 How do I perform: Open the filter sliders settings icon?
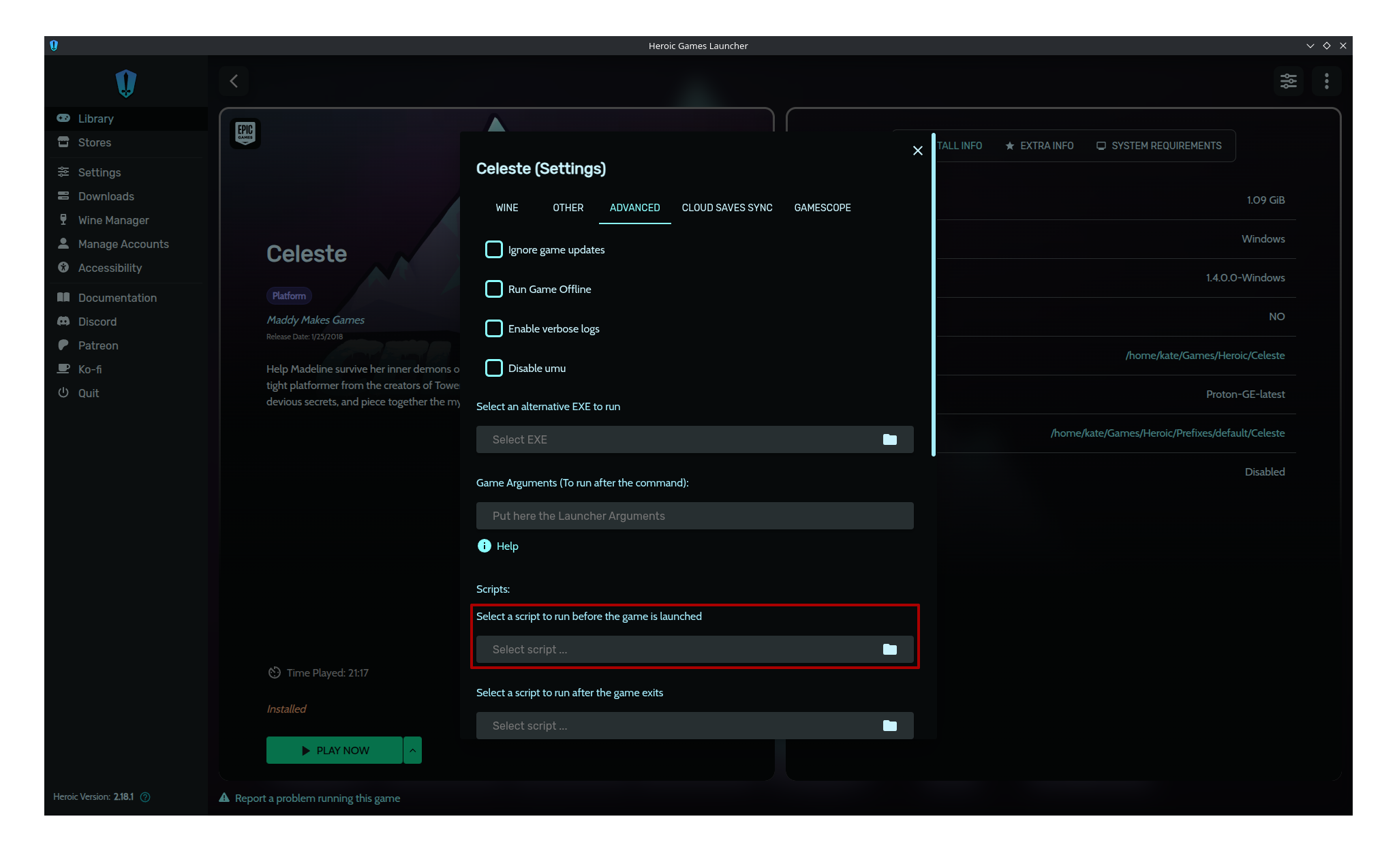1288,81
